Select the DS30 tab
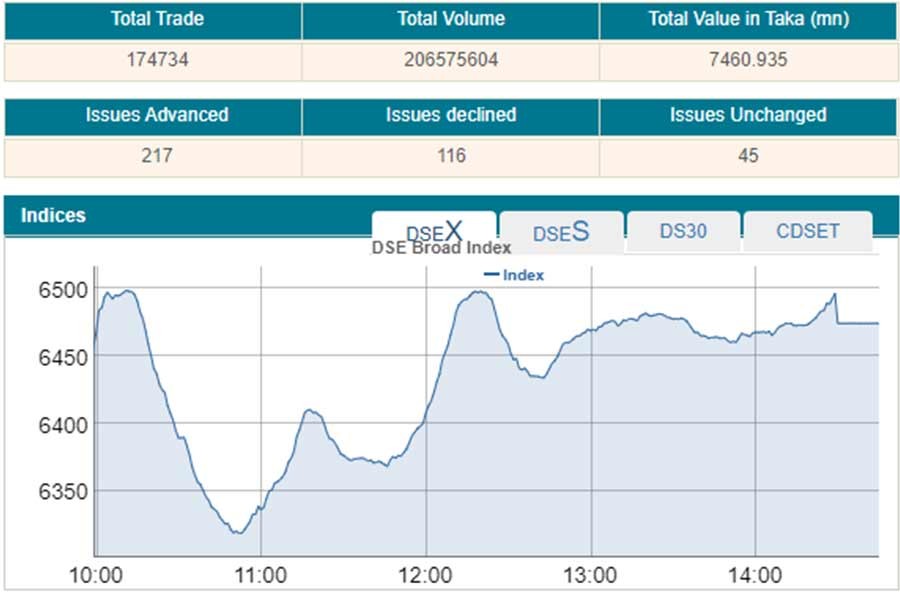Image resolution: width=900 pixels, height=600 pixels. point(683,231)
